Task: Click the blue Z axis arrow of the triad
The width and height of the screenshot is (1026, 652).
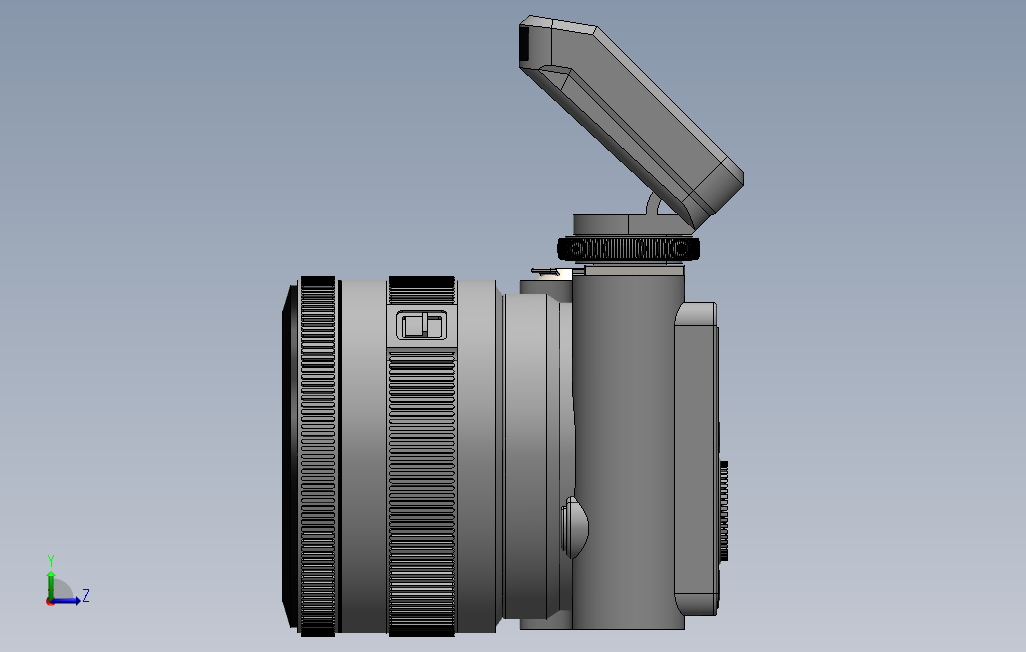Action: [x=67, y=601]
